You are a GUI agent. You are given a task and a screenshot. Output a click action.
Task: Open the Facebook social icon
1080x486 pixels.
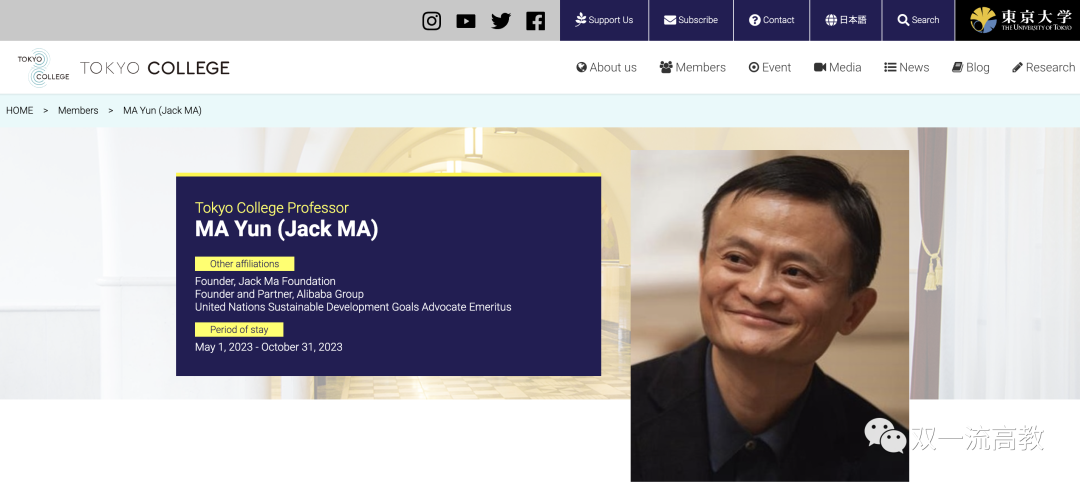click(x=535, y=21)
